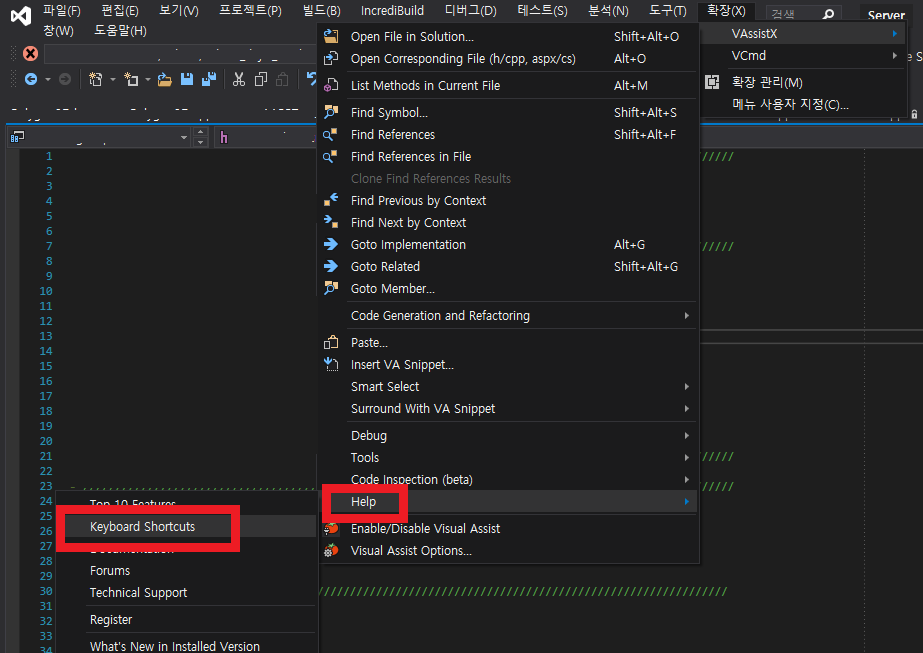Open the Add New Item dropdown arrow
The image size is (923, 653).
148,79
